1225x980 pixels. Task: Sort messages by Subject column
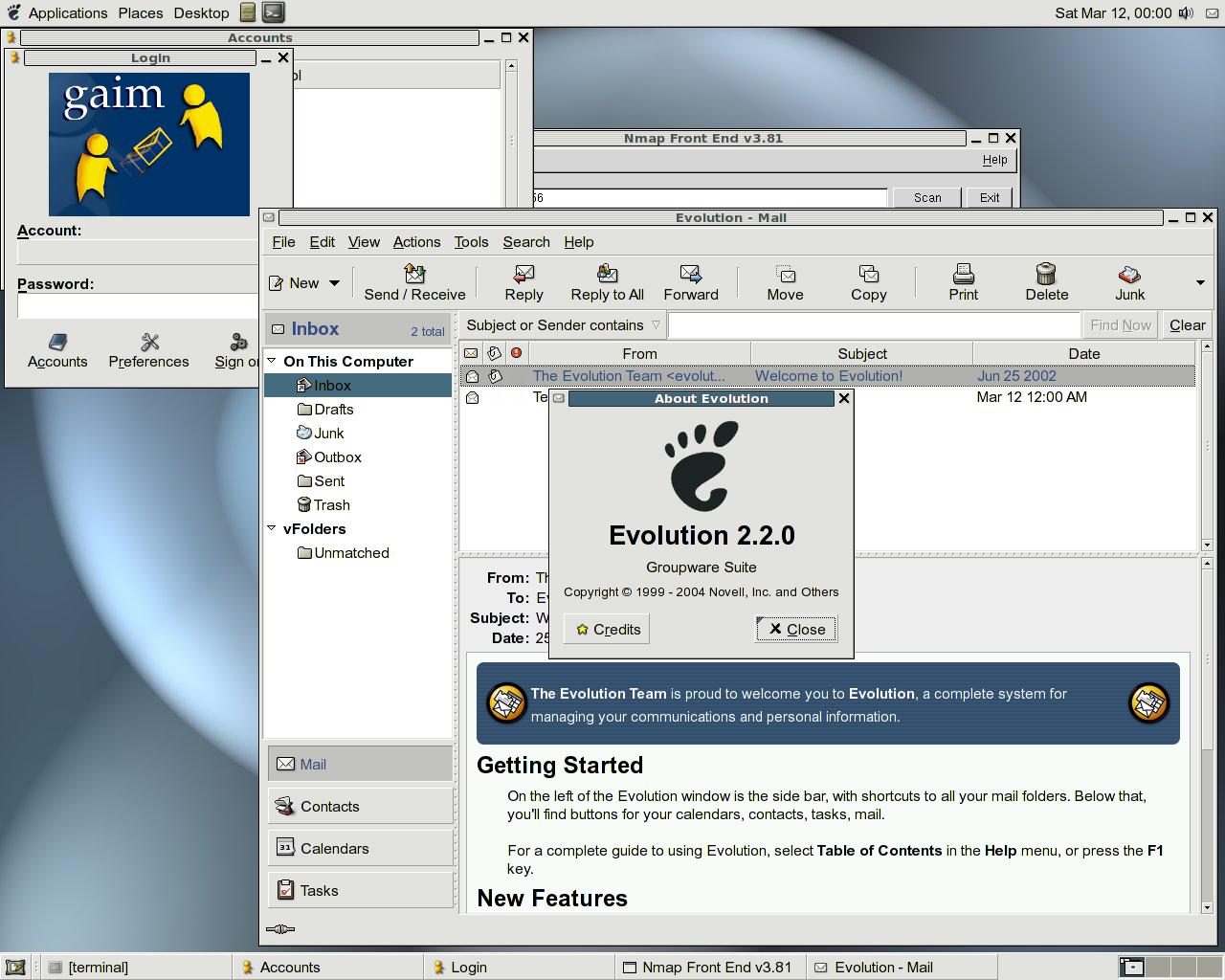pos(862,353)
